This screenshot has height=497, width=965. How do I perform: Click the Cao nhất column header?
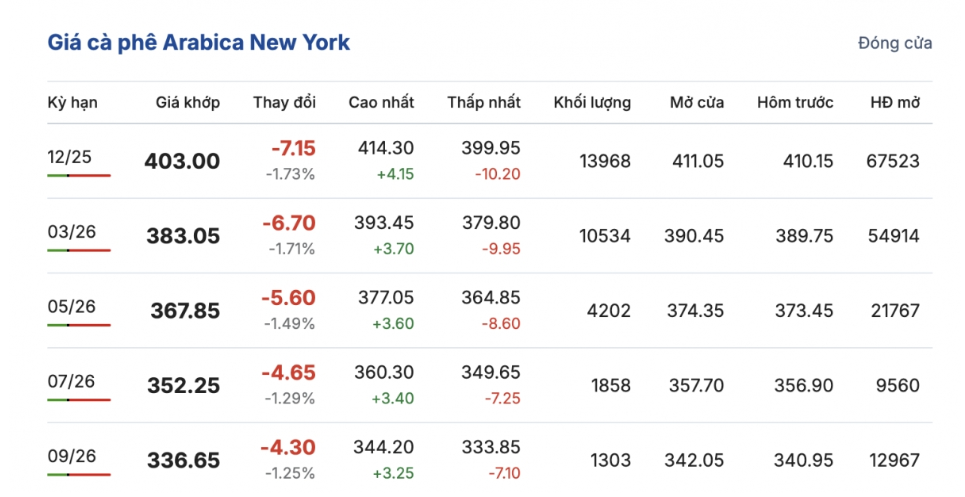(x=381, y=102)
